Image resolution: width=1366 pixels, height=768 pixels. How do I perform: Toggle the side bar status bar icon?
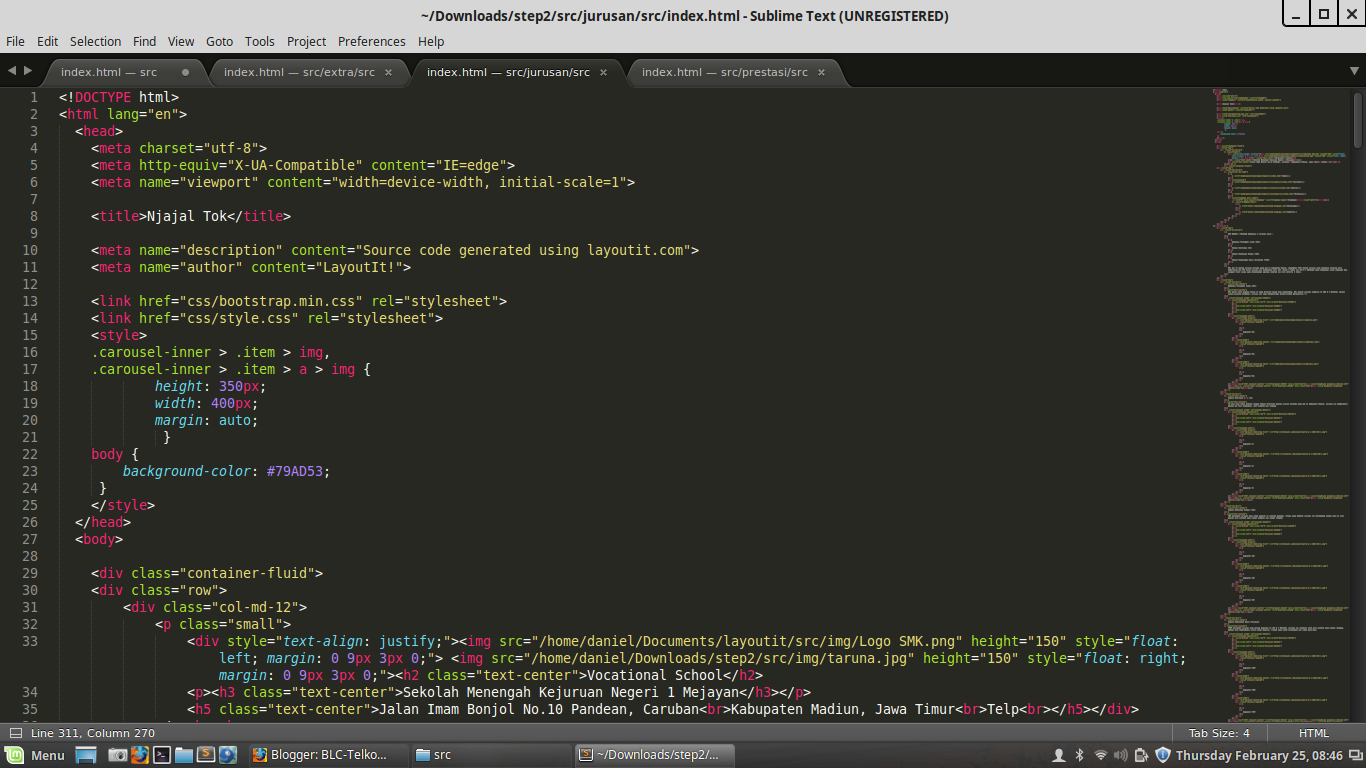[15, 733]
